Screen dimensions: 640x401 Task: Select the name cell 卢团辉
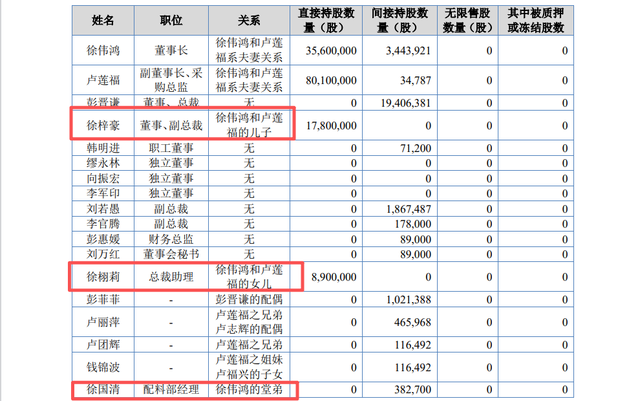(x=103, y=345)
